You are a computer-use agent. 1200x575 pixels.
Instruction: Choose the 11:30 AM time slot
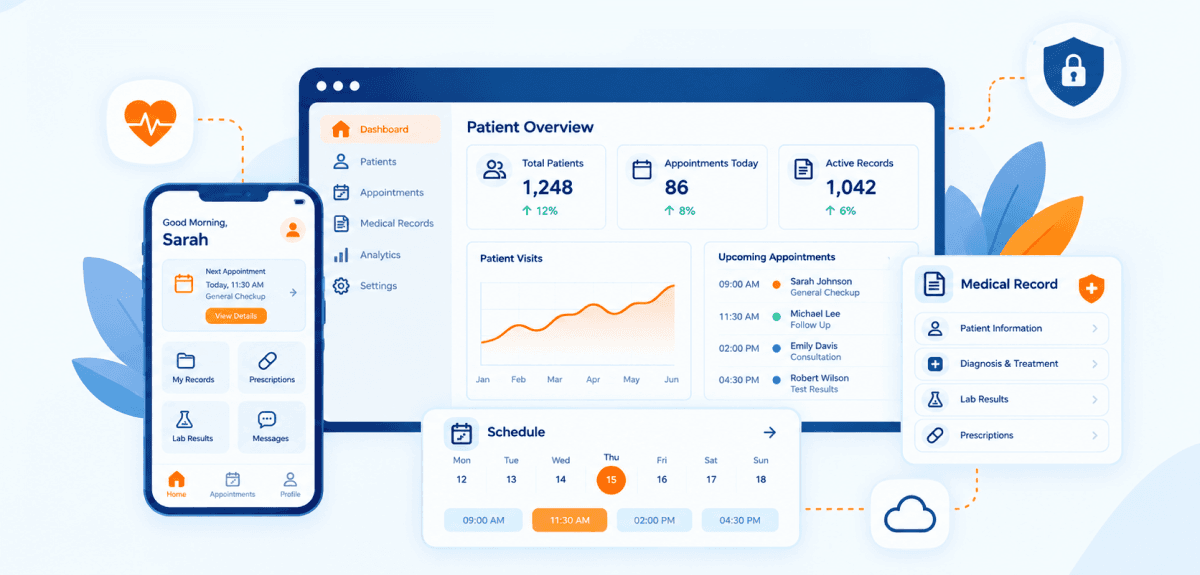pos(569,520)
